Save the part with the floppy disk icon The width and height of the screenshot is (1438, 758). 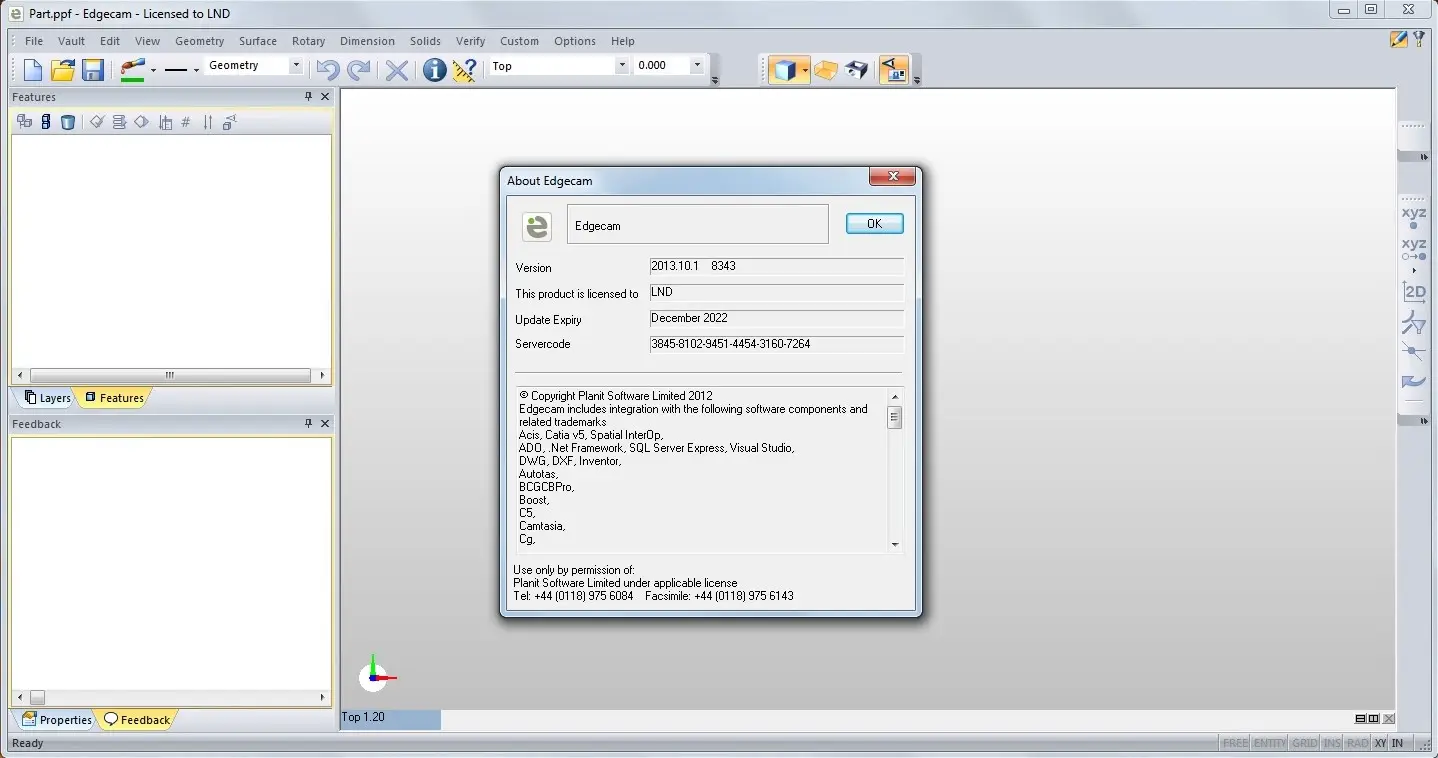pyautogui.click(x=93, y=69)
